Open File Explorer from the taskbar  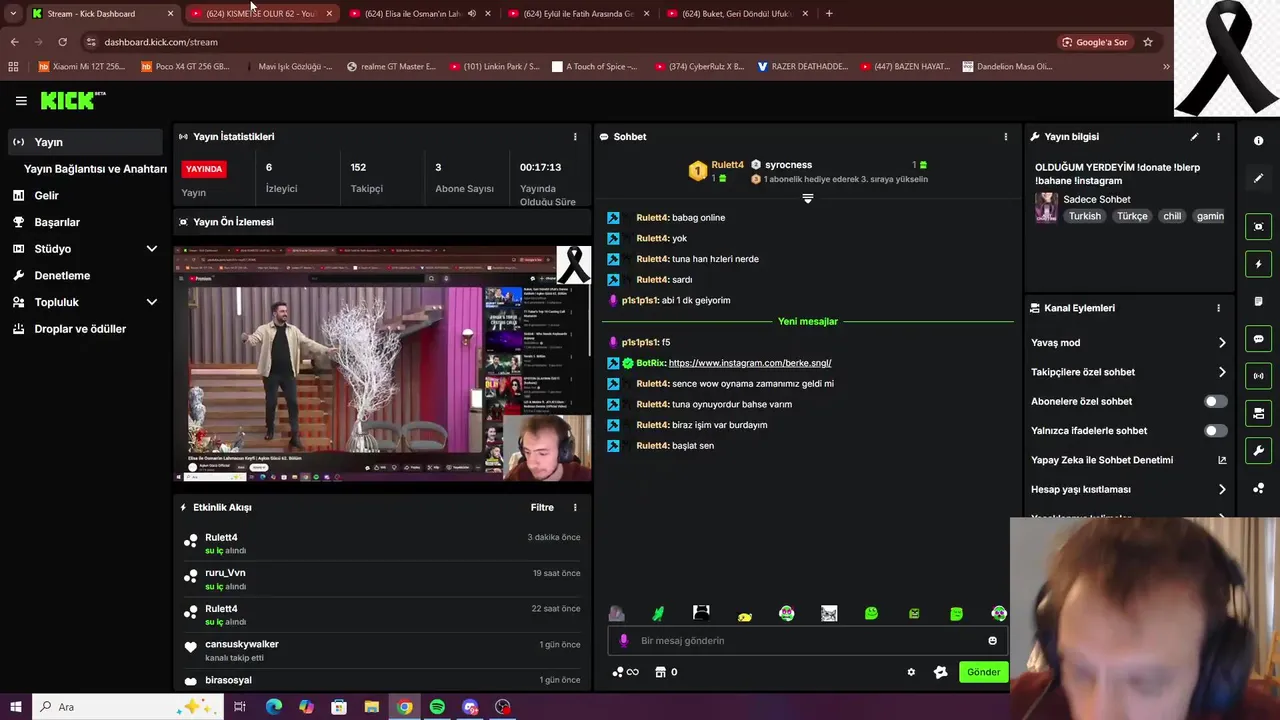click(x=371, y=707)
